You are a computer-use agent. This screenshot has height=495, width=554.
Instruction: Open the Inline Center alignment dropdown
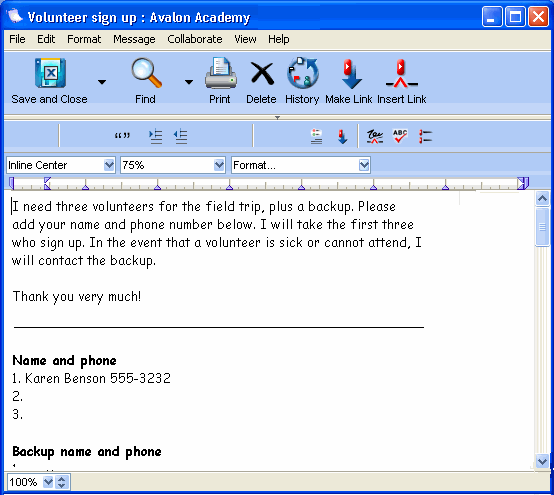(61, 165)
